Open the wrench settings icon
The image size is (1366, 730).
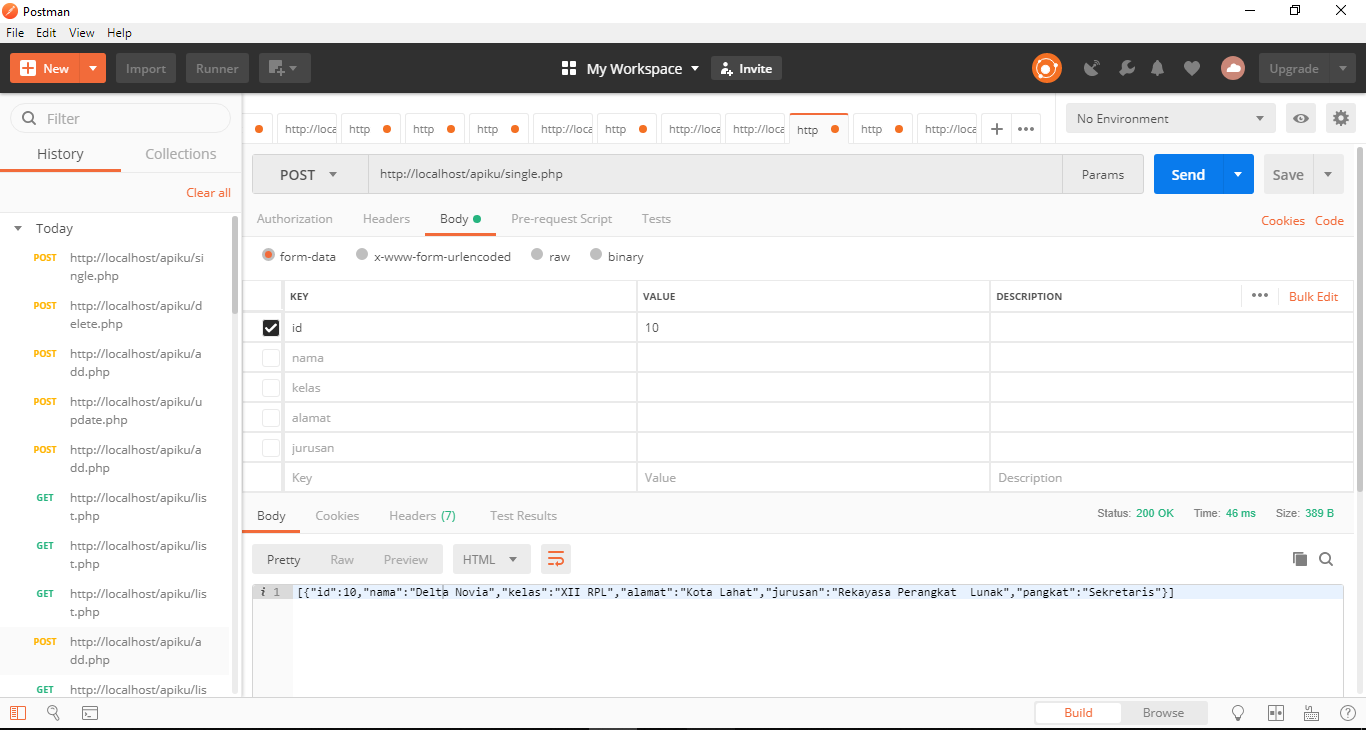1126,68
